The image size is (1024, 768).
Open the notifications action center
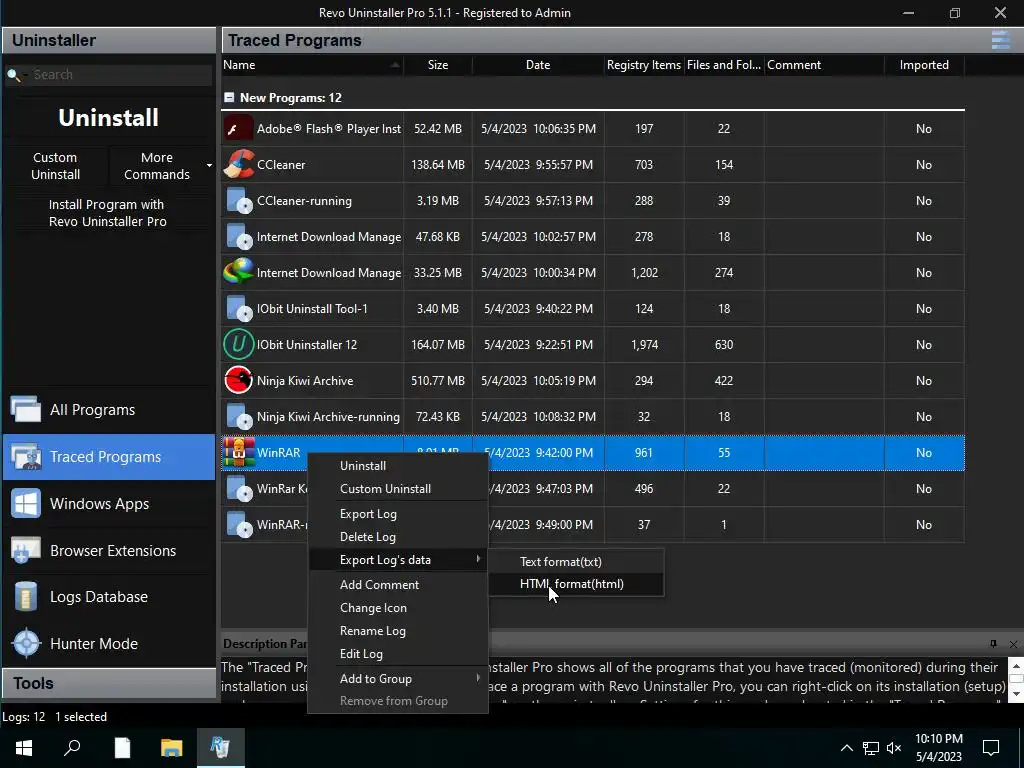(x=991, y=748)
